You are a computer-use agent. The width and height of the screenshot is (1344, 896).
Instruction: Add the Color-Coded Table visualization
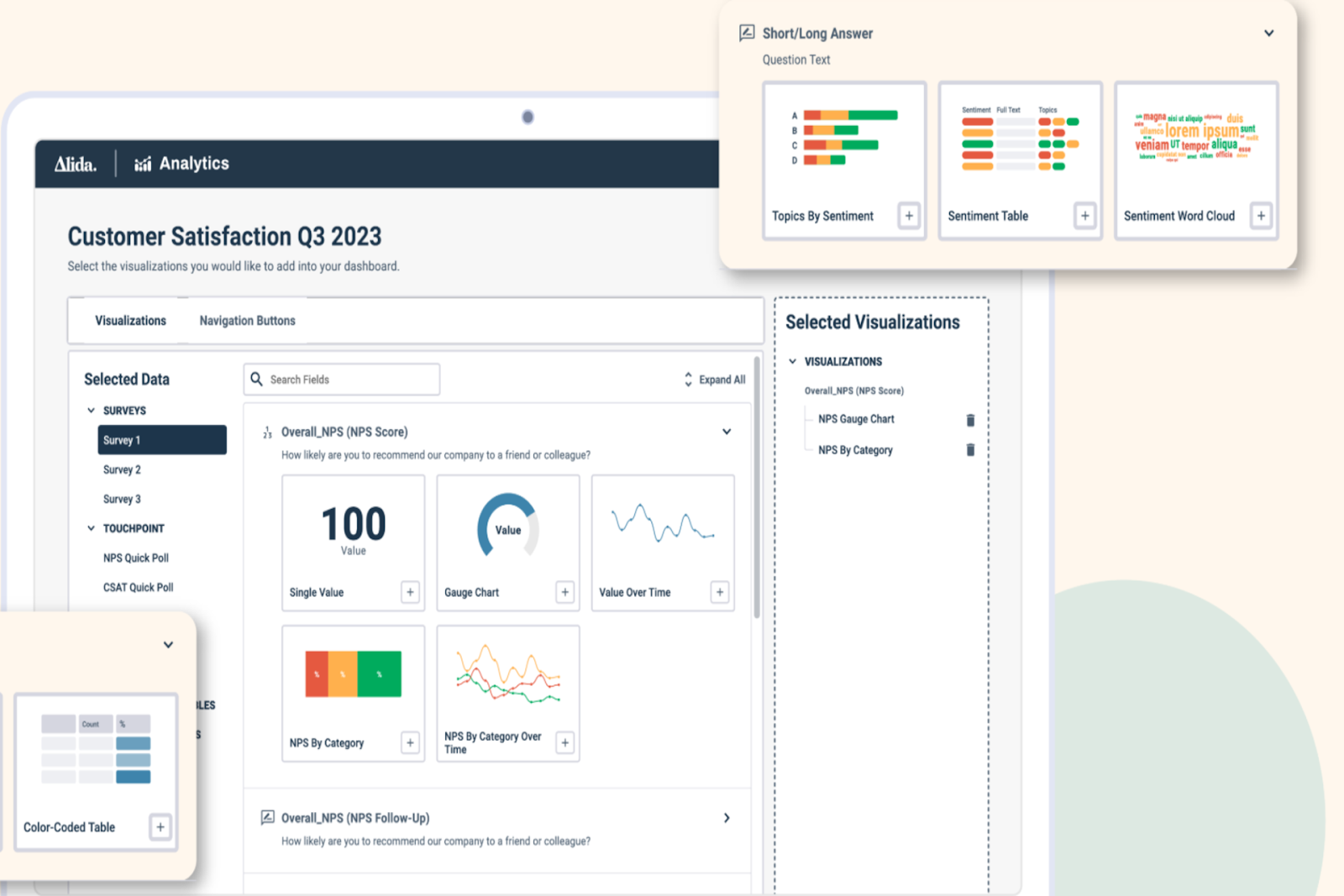(160, 826)
